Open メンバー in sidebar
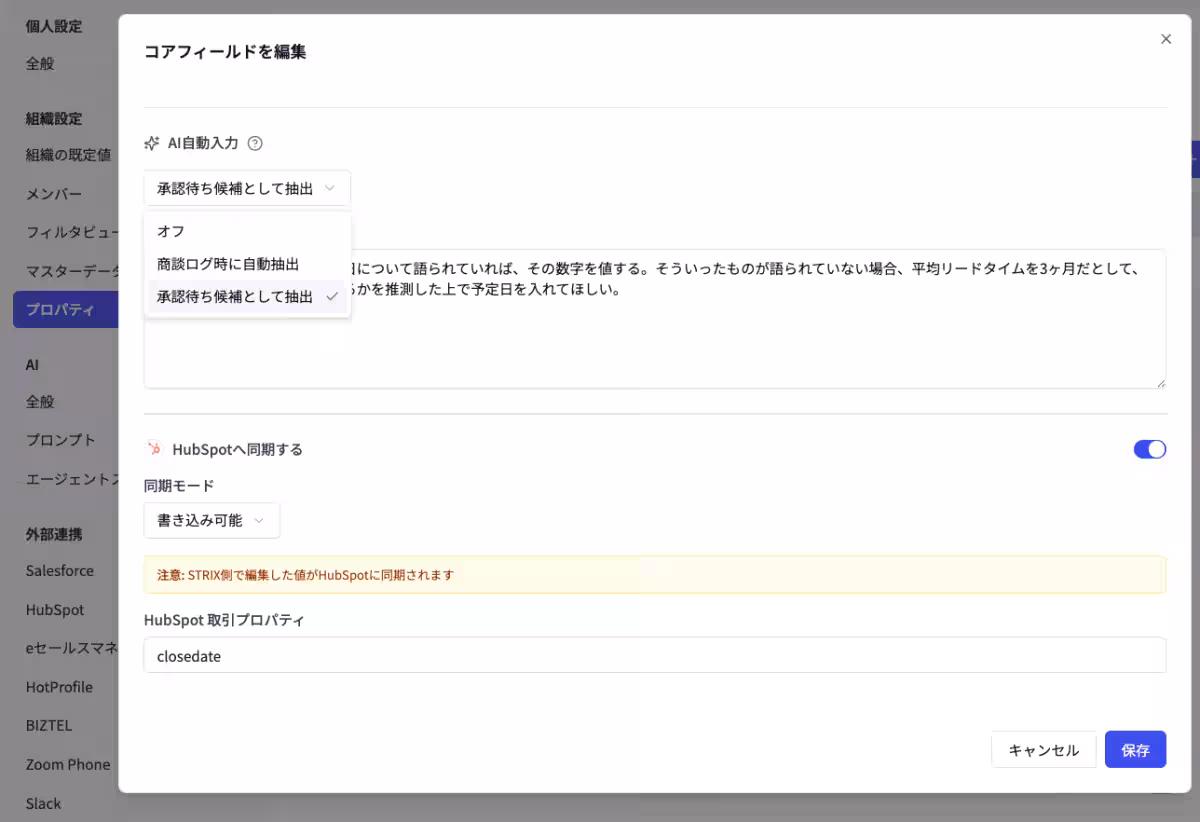 tap(54, 194)
